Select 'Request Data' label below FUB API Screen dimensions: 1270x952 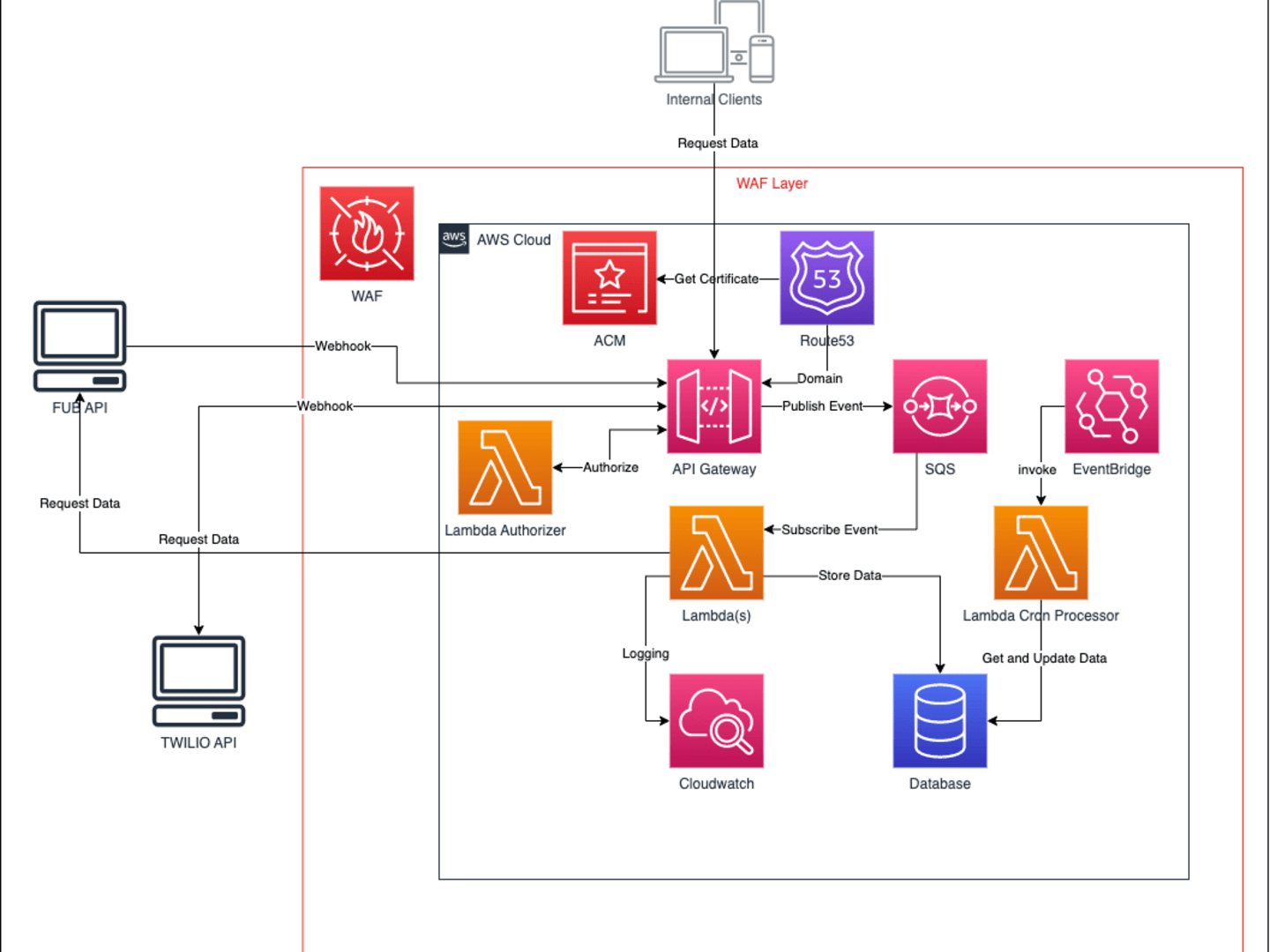point(79,503)
